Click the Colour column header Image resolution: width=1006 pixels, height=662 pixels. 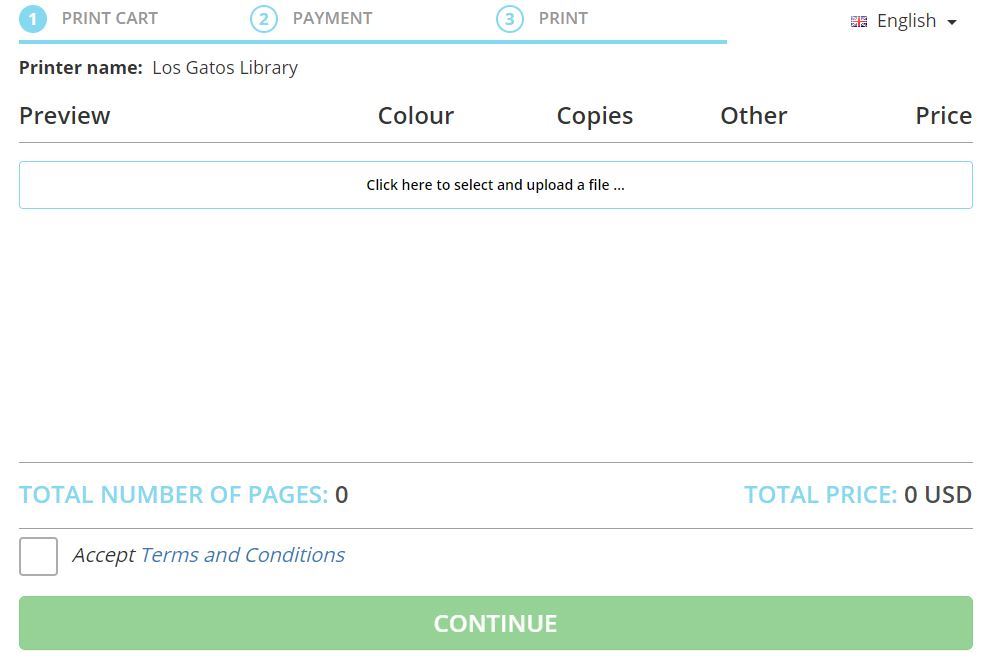[x=416, y=116]
